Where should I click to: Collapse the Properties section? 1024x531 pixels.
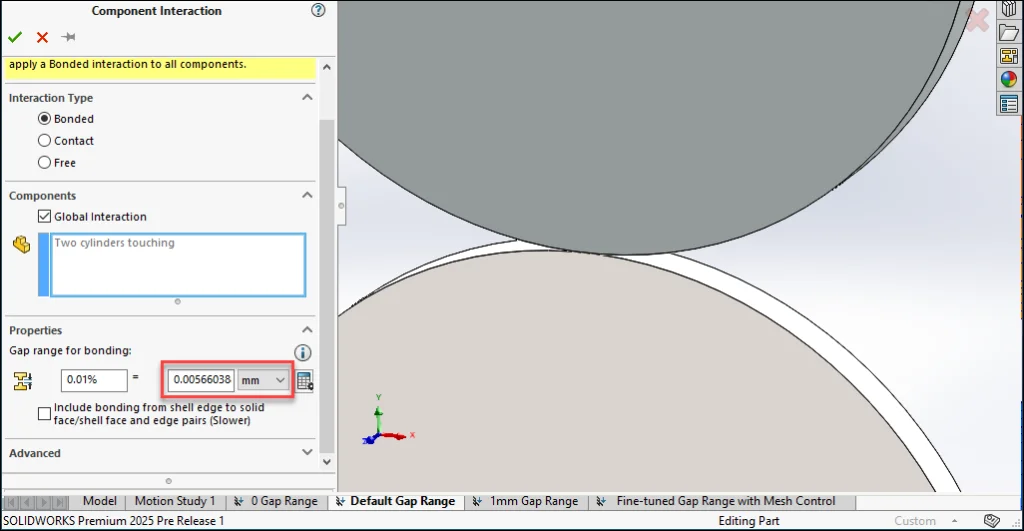(307, 330)
